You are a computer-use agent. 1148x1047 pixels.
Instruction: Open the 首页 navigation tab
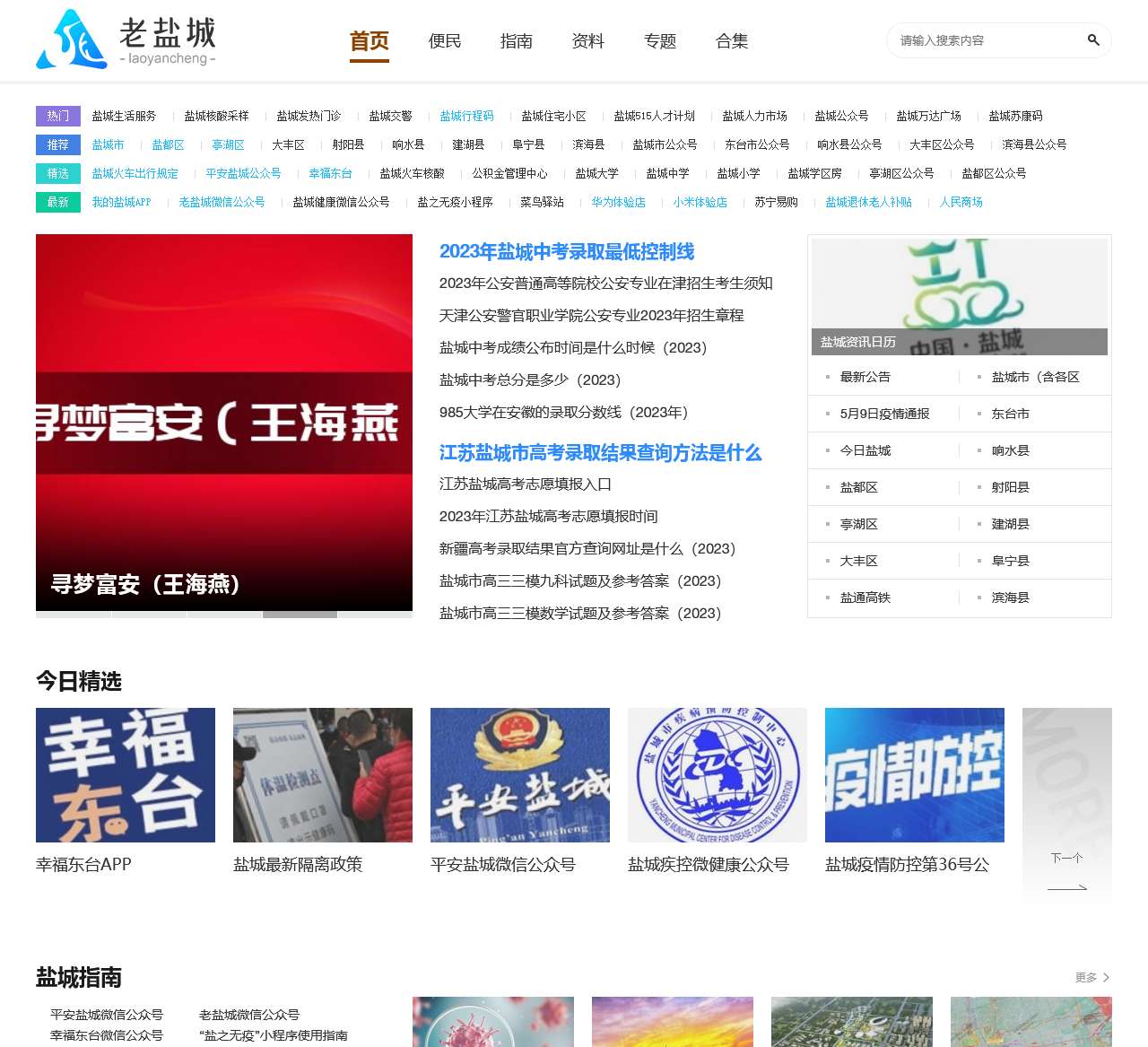(369, 40)
